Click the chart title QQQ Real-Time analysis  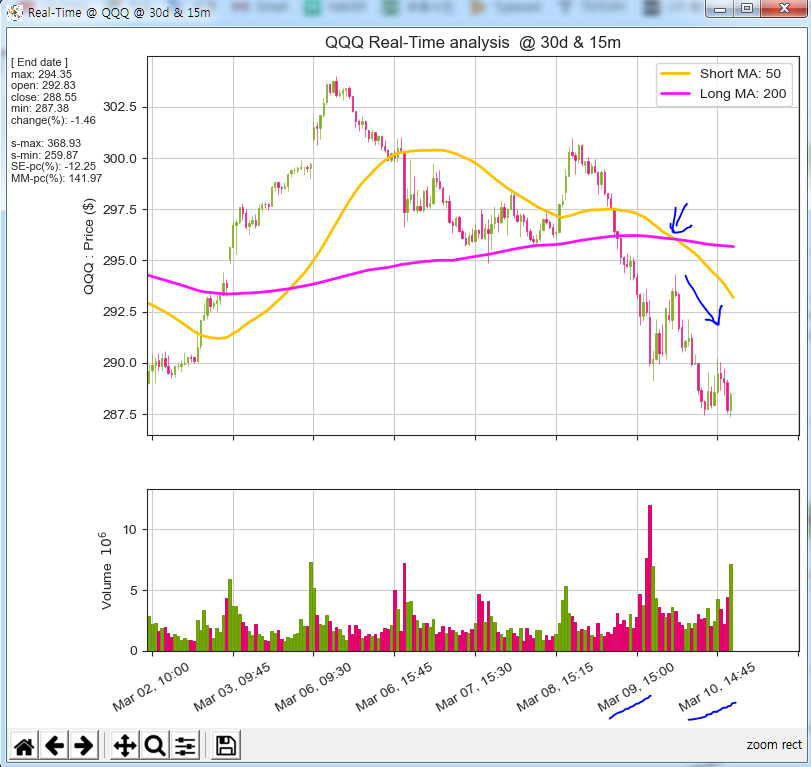point(473,42)
